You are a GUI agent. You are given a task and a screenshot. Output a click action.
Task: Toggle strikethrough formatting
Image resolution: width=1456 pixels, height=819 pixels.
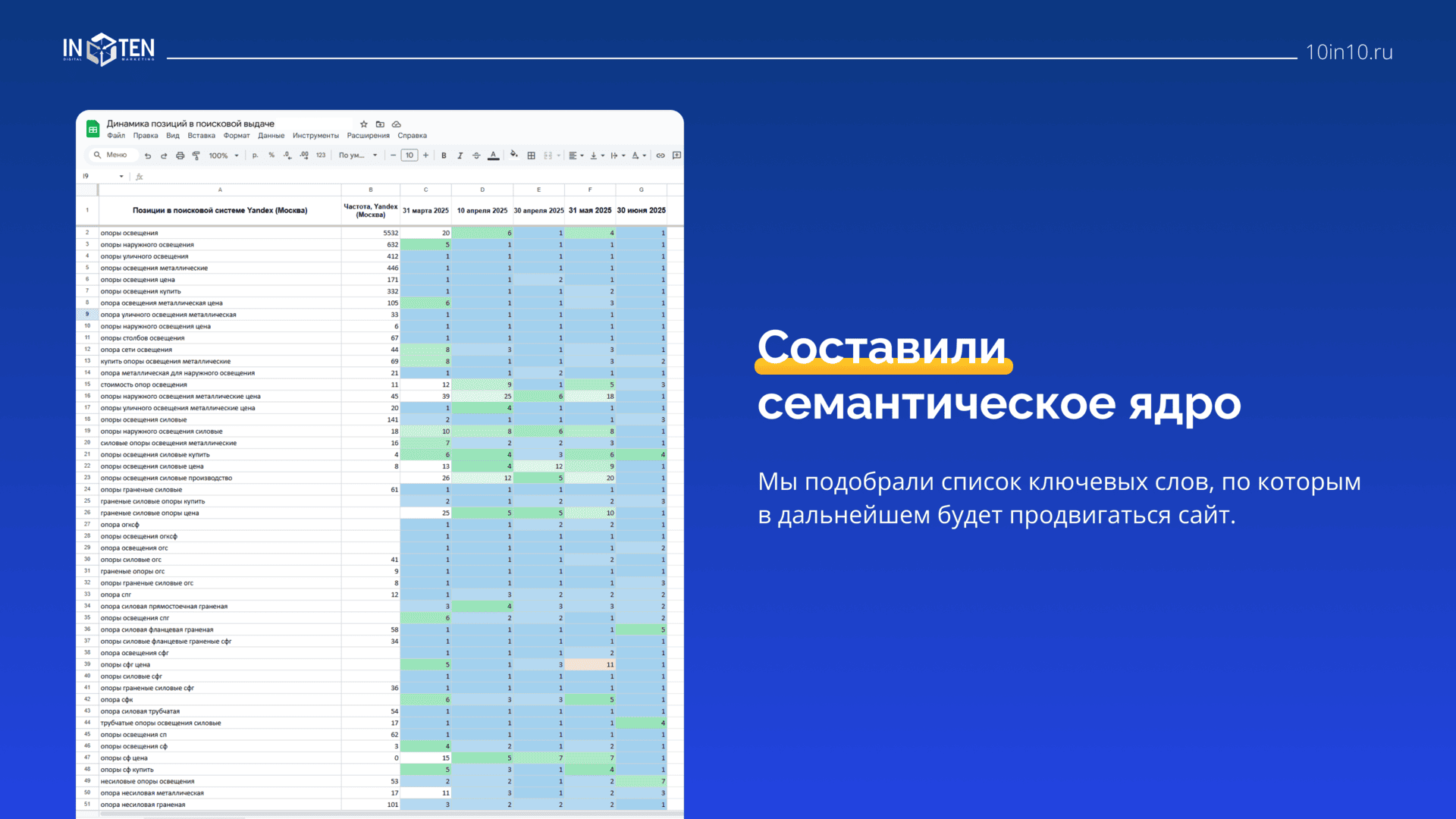tap(476, 155)
